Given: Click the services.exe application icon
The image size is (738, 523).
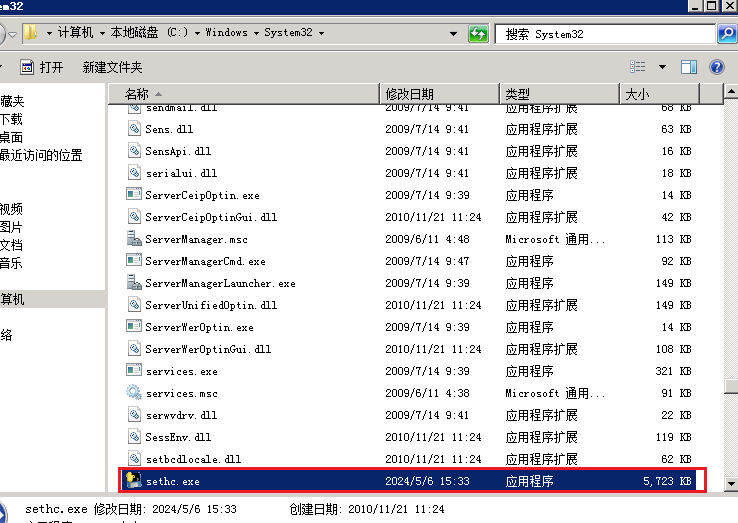Looking at the screenshot, I should pos(134,370).
